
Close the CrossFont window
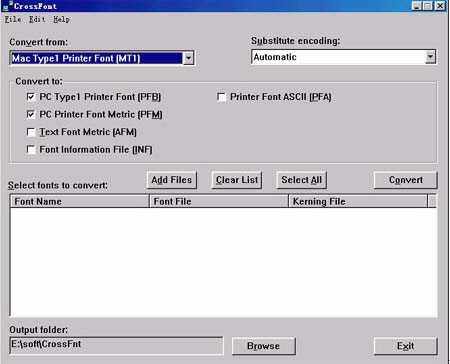click(x=440, y=6)
